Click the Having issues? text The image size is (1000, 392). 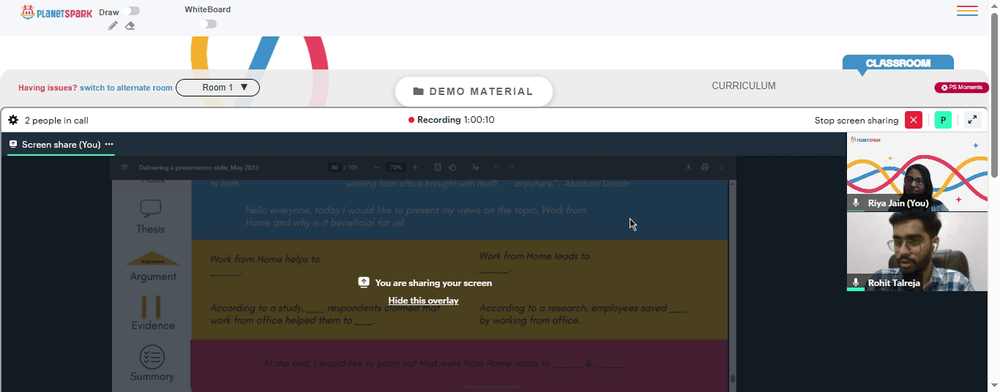[x=48, y=88]
